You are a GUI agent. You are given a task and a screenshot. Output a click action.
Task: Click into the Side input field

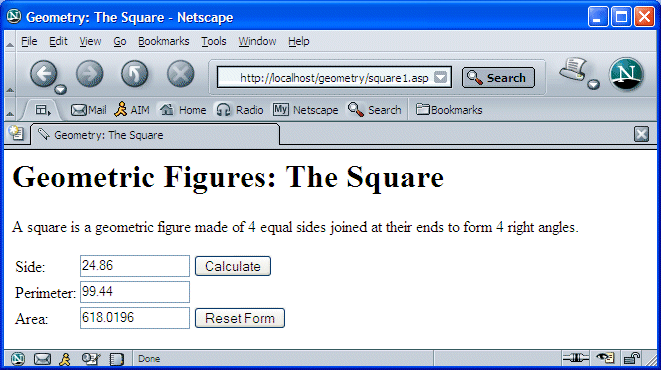click(135, 266)
